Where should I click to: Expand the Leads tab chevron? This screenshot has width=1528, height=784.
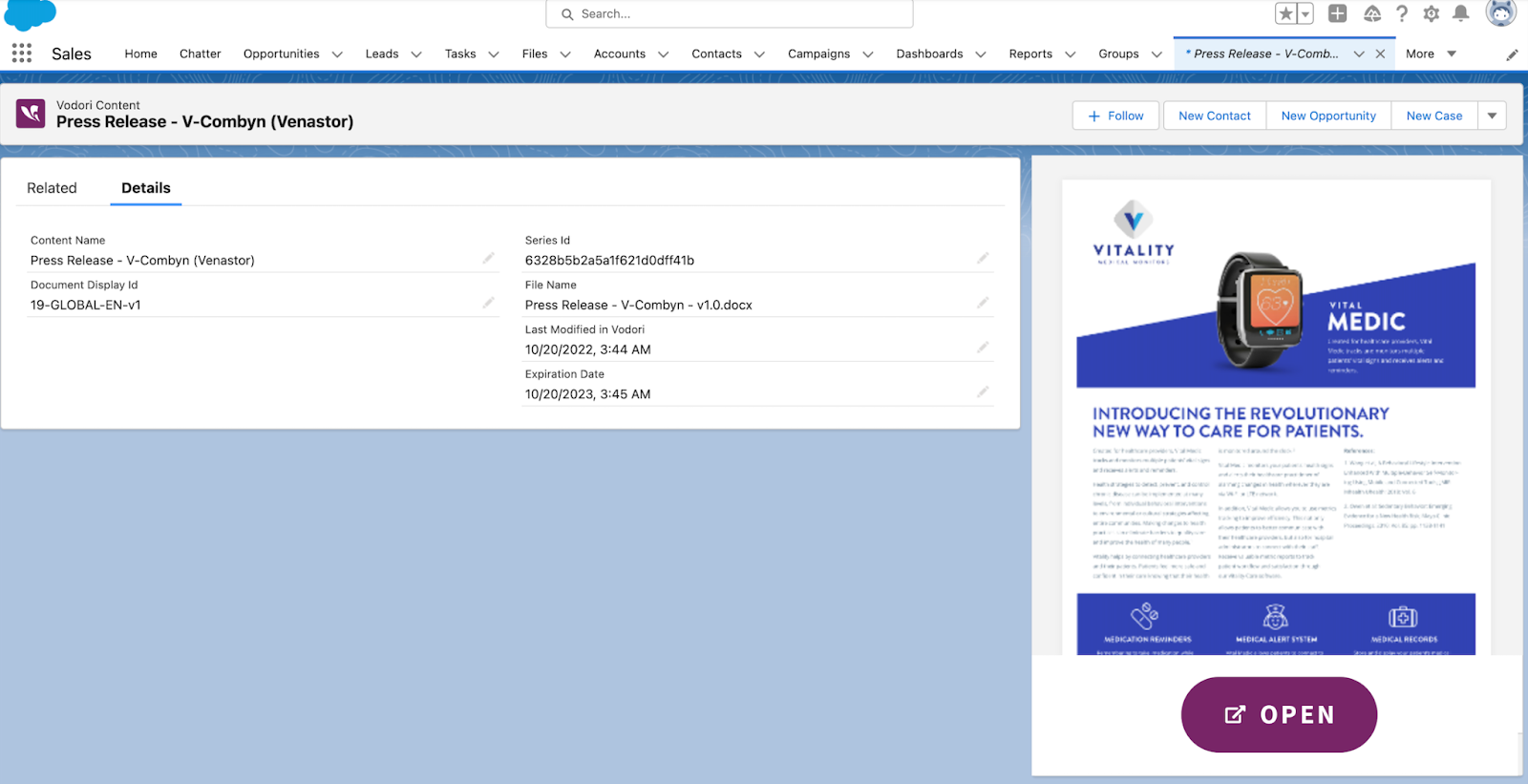pyautogui.click(x=416, y=54)
